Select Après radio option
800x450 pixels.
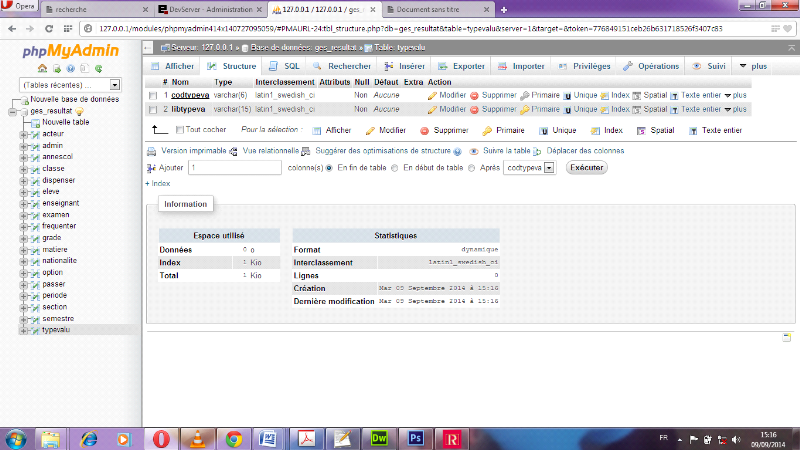pos(471,168)
